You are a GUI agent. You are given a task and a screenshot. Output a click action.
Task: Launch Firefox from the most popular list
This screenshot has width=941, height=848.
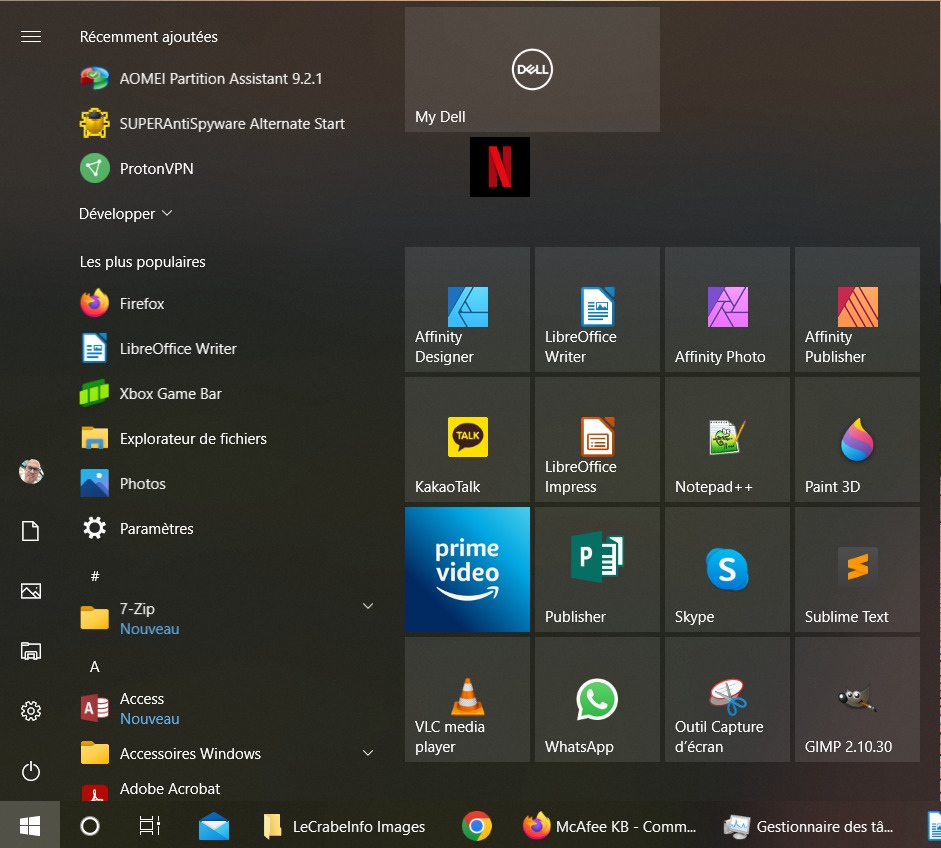coord(228,304)
